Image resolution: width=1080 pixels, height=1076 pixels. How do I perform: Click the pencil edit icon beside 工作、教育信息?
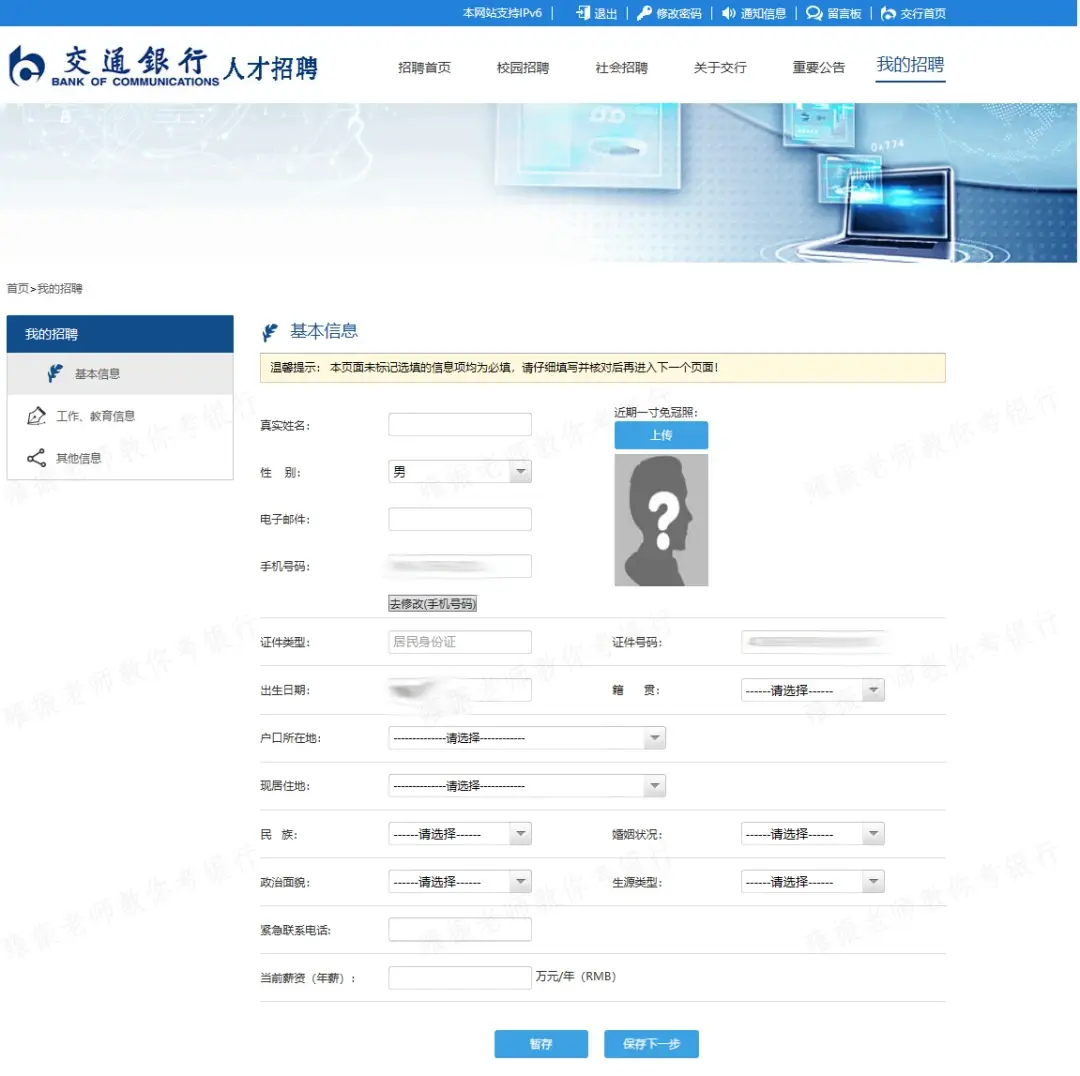(x=36, y=415)
